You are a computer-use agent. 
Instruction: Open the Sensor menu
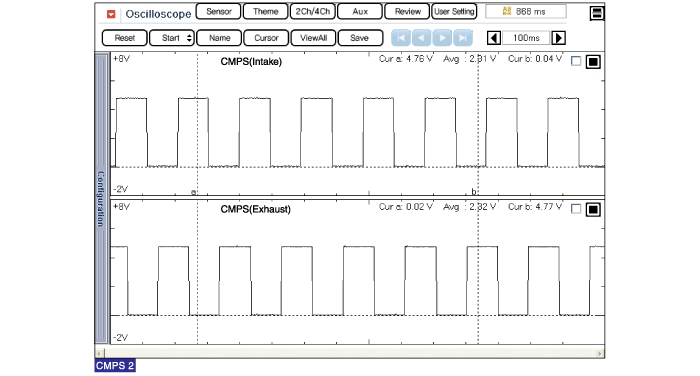[218, 12]
